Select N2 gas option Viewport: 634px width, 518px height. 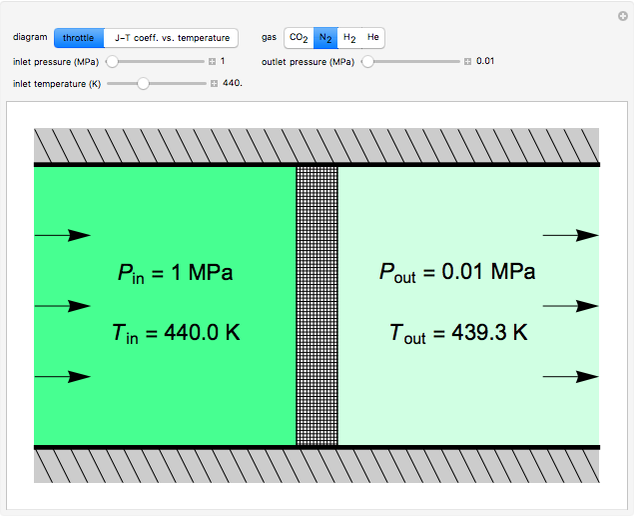pos(325,38)
